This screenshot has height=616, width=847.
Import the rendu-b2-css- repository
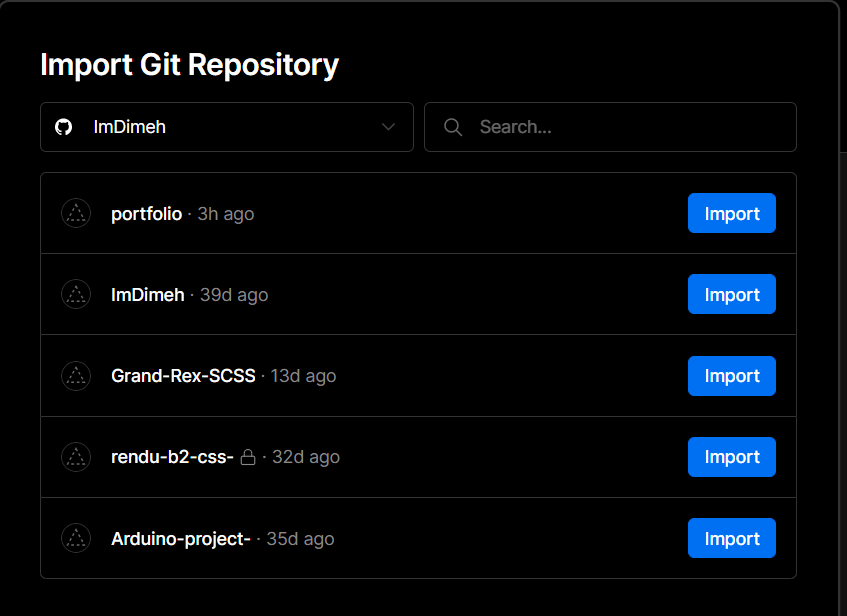[x=731, y=457]
